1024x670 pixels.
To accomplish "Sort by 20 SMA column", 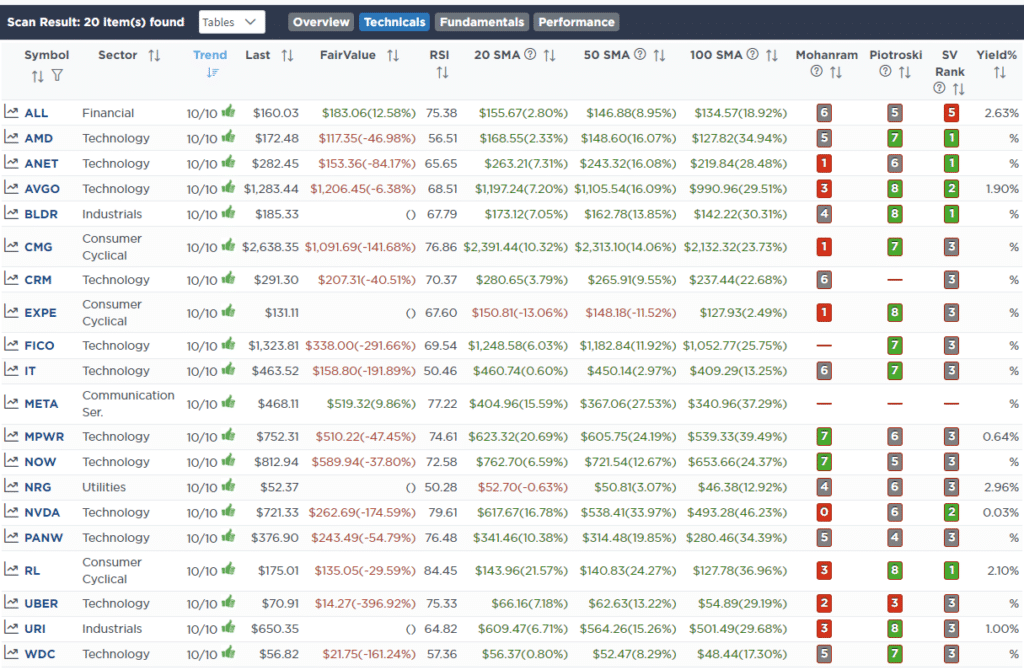I will [x=549, y=56].
